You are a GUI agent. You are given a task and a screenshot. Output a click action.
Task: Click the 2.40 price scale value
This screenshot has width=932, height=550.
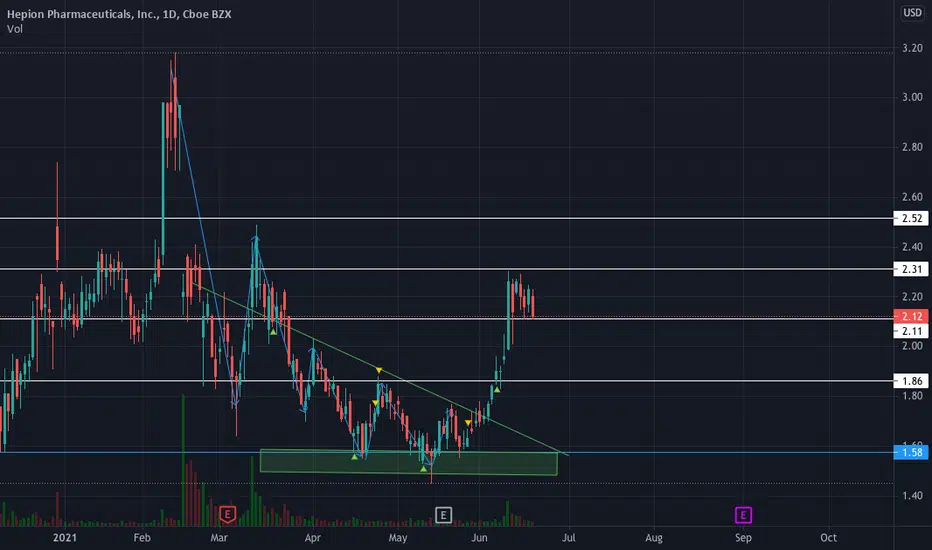point(912,247)
